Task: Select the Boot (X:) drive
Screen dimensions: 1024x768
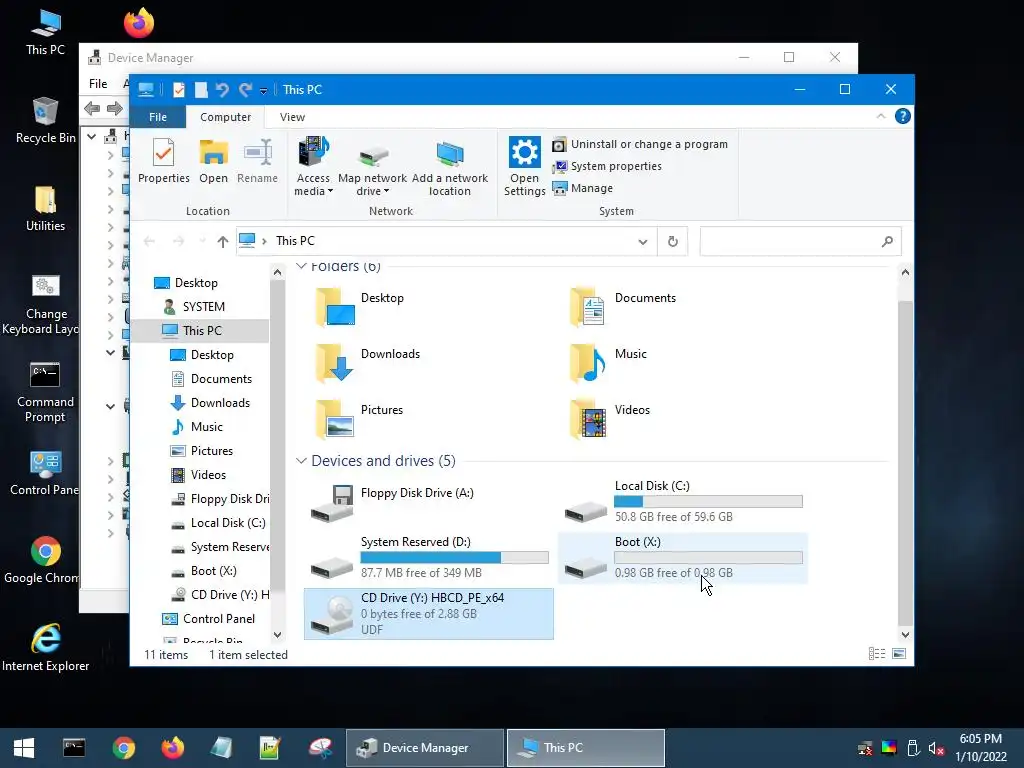Action: point(683,558)
